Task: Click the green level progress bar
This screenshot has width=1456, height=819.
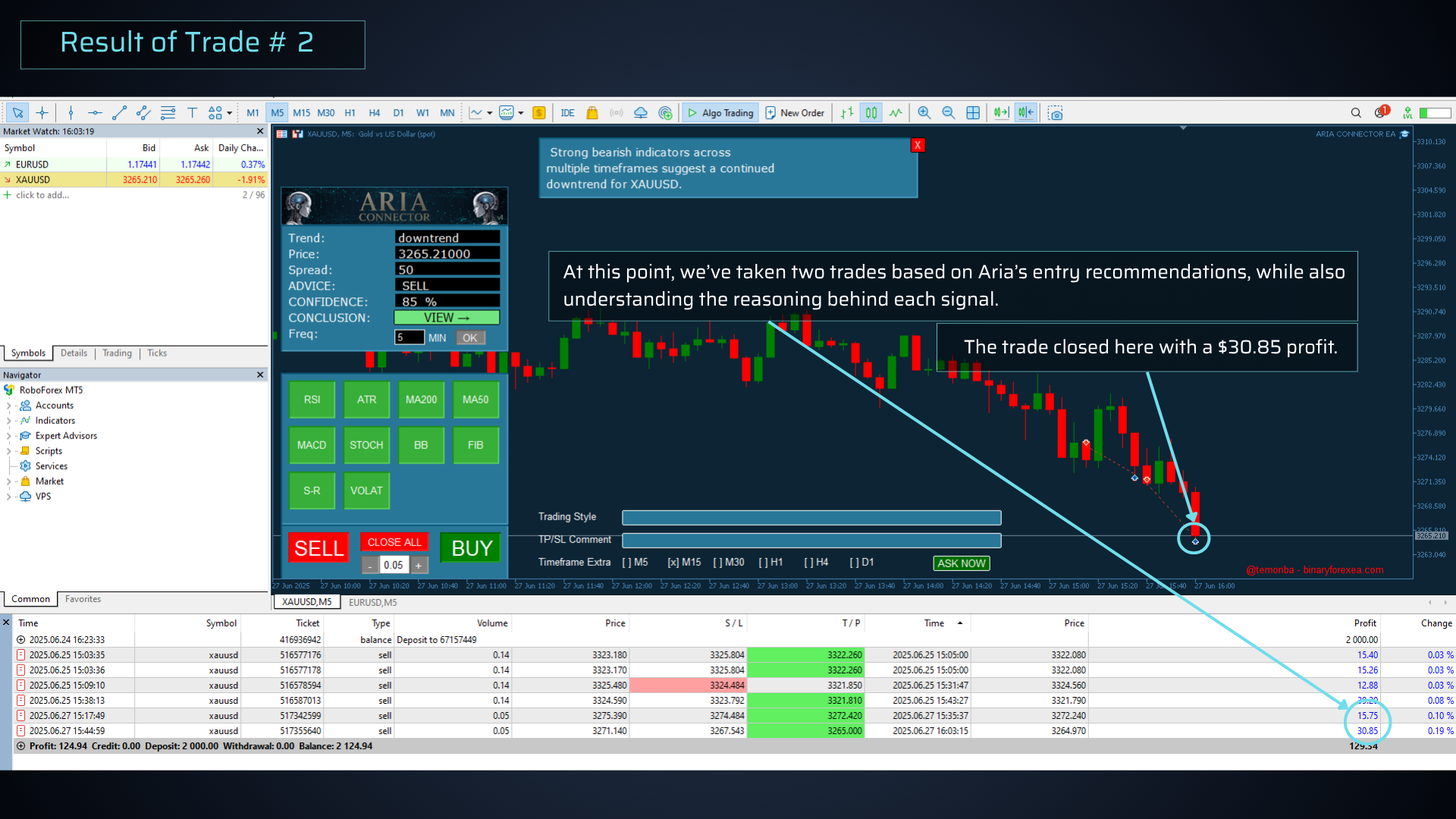Action: coord(1435,113)
